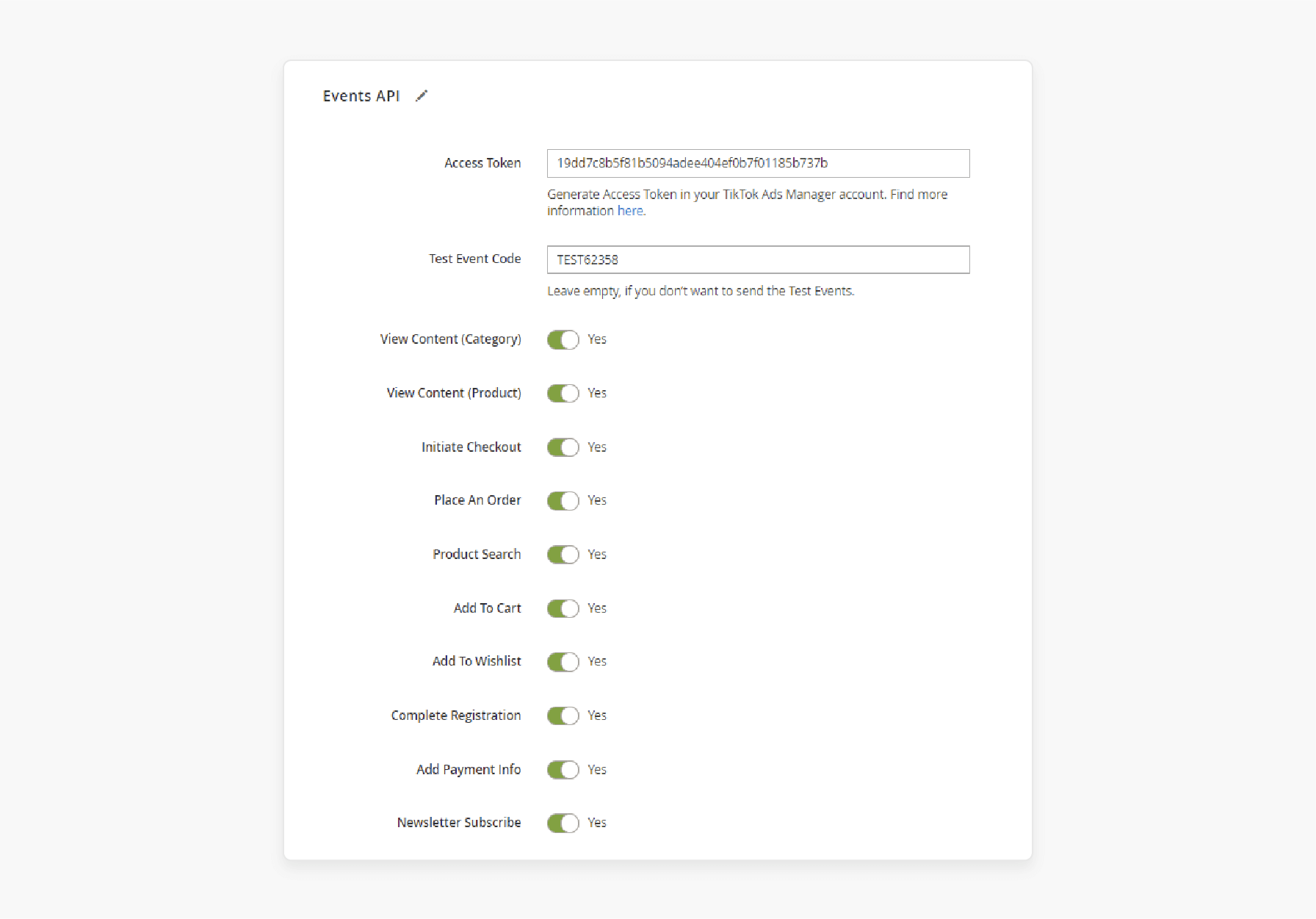Toggle the Add To Cart switch
The width and height of the screenshot is (1316, 919).
pos(563,608)
